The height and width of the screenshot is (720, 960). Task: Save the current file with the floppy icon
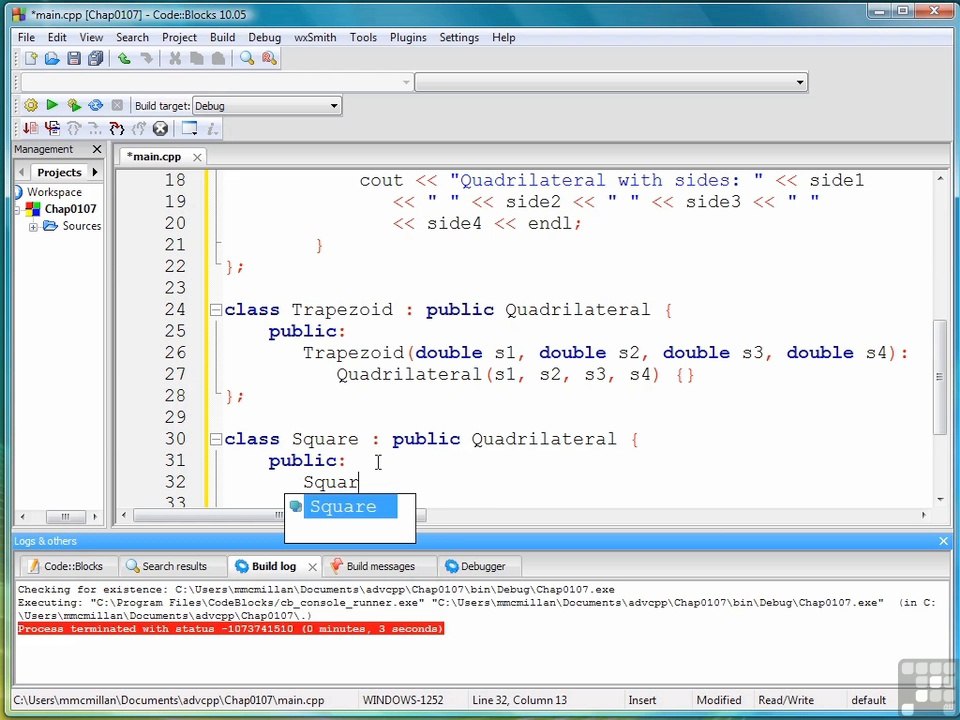click(74, 59)
